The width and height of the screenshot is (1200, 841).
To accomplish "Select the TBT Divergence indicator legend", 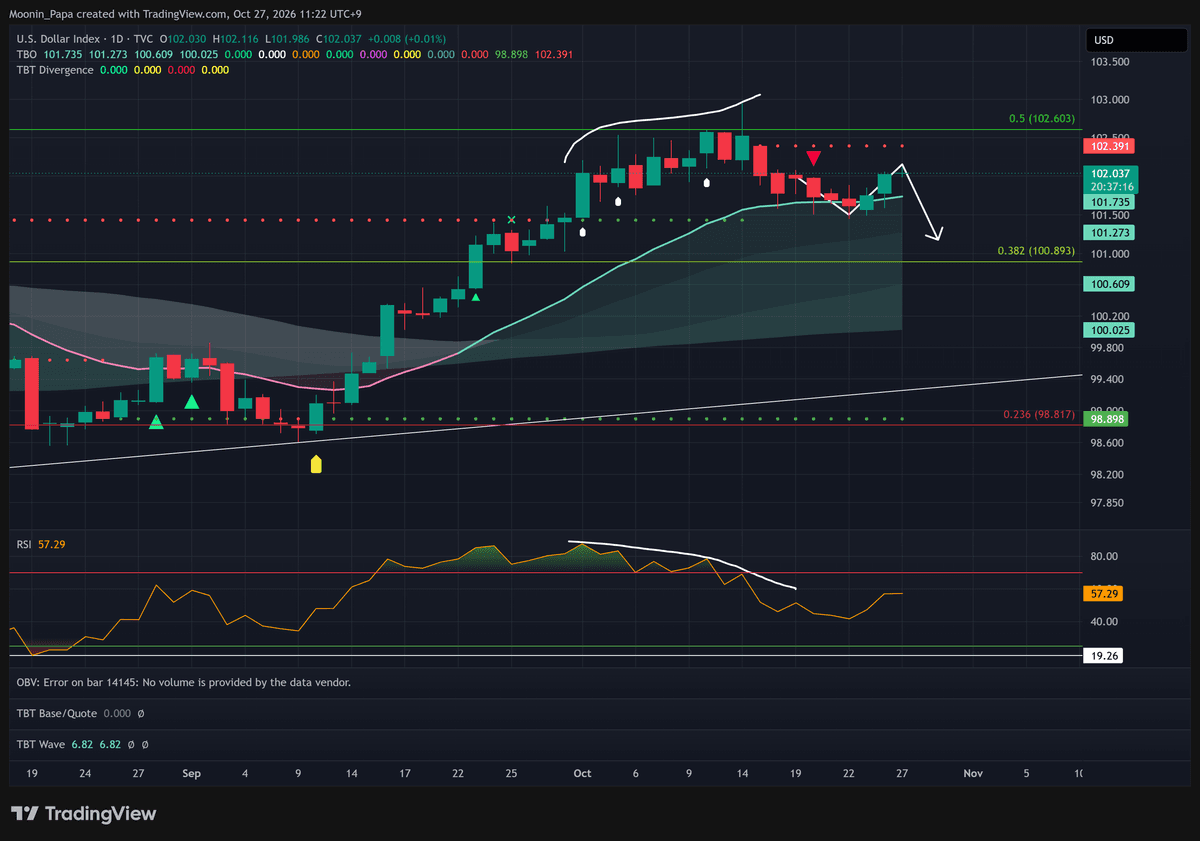I will tap(55, 70).
